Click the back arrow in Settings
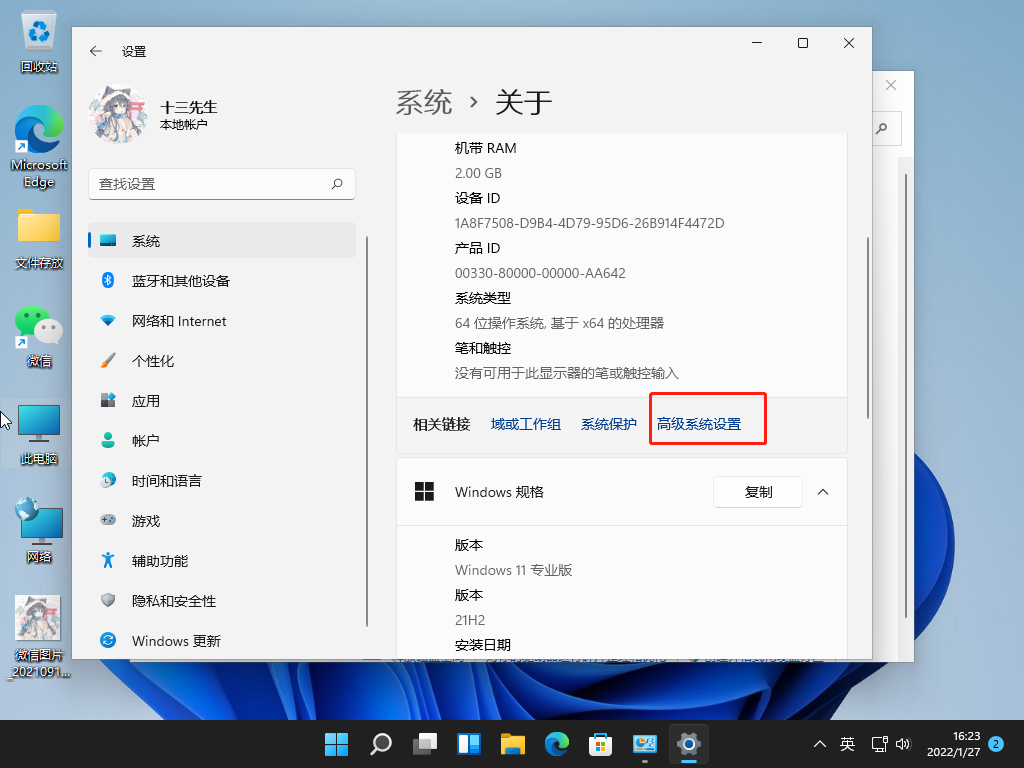This screenshot has height=768, width=1024. click(96, 51)
